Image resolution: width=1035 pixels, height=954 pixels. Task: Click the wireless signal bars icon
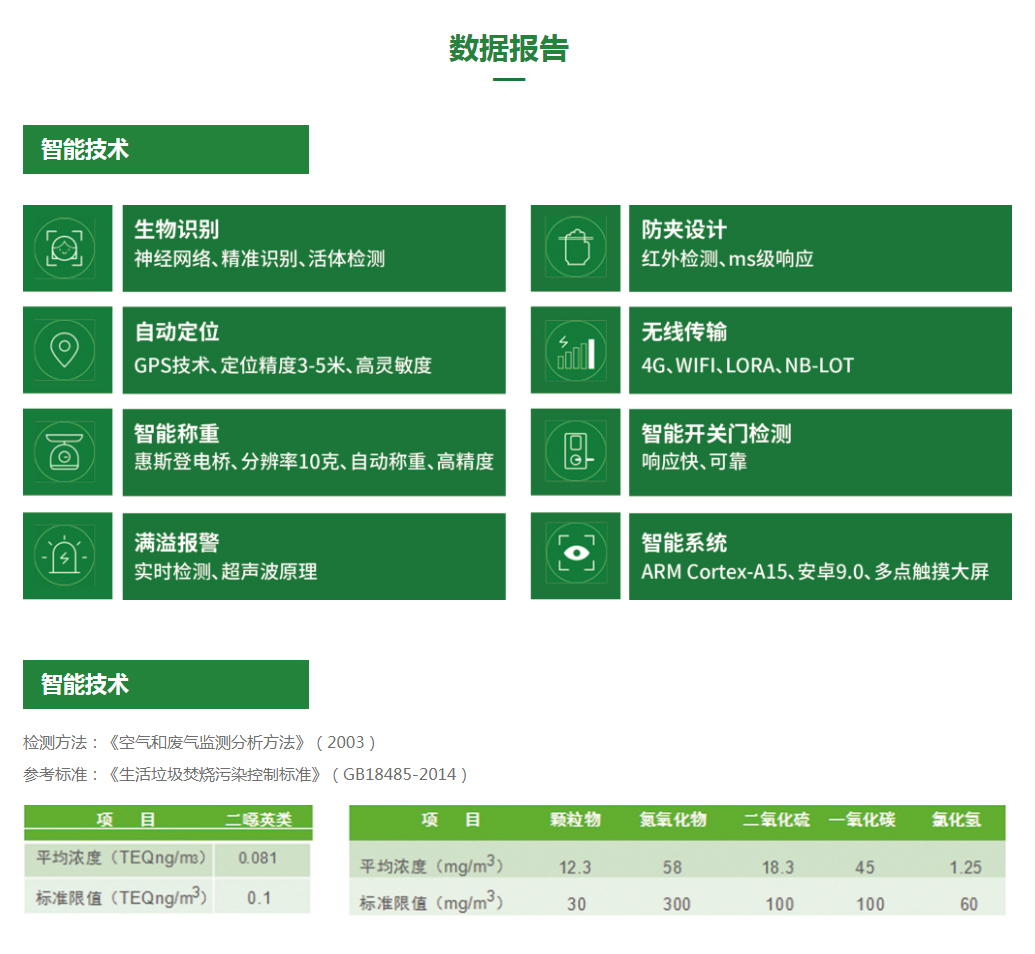(575, 350)
